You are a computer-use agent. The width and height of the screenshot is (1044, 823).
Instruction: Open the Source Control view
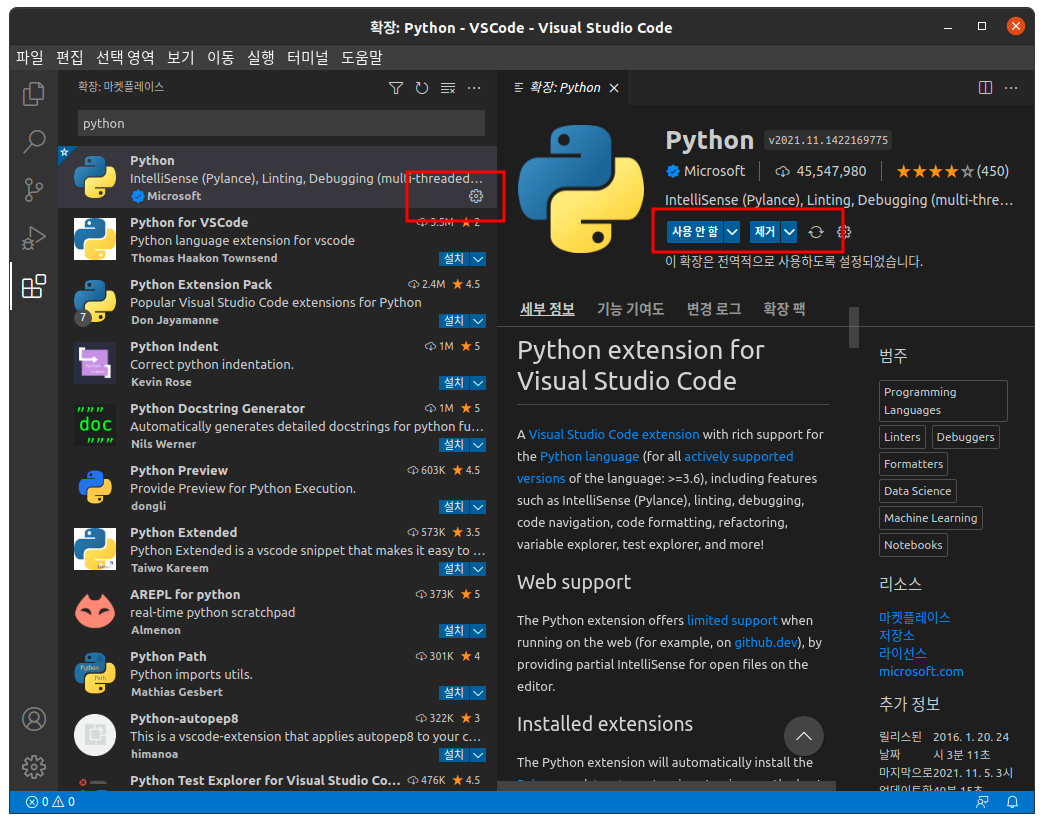(33, 190)
